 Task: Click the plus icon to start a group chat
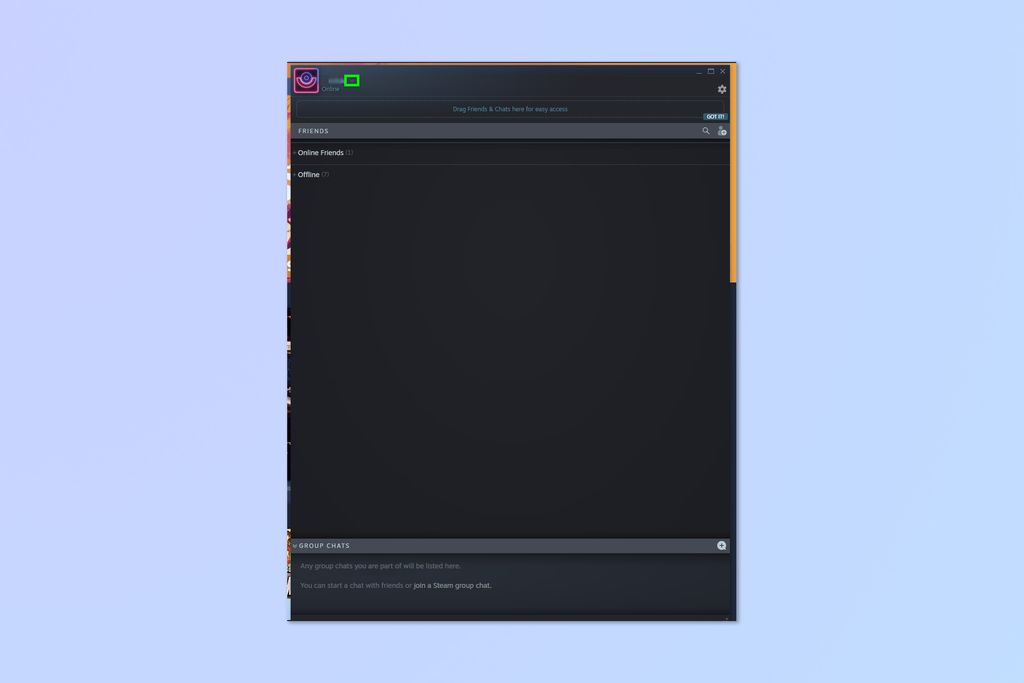point(722,544)
